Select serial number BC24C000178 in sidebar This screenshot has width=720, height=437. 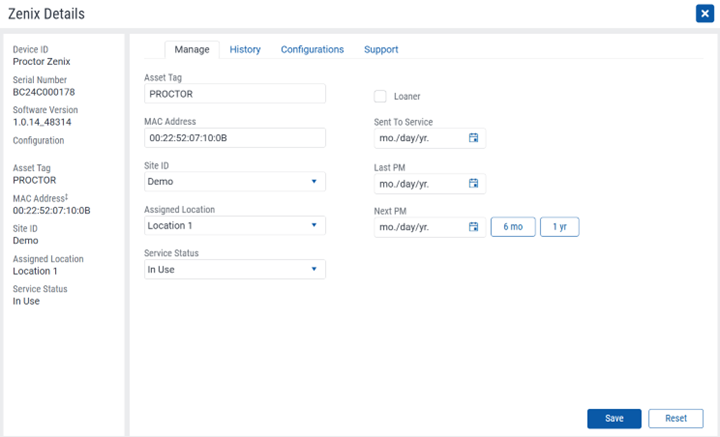pyautogui.click(x=44, y=92)
